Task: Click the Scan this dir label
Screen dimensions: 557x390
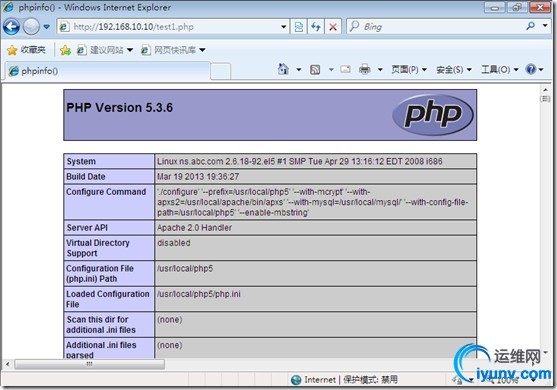Action: (101, 325)
